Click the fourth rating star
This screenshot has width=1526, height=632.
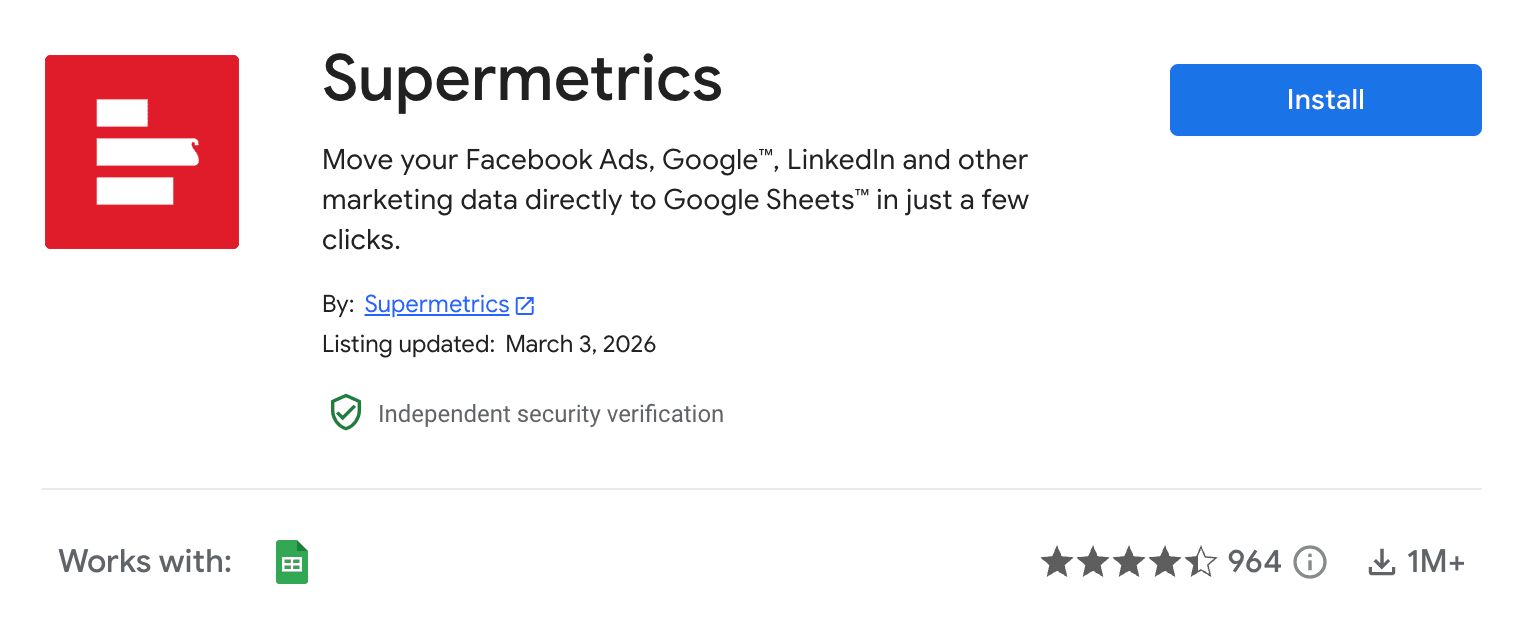1165,563
